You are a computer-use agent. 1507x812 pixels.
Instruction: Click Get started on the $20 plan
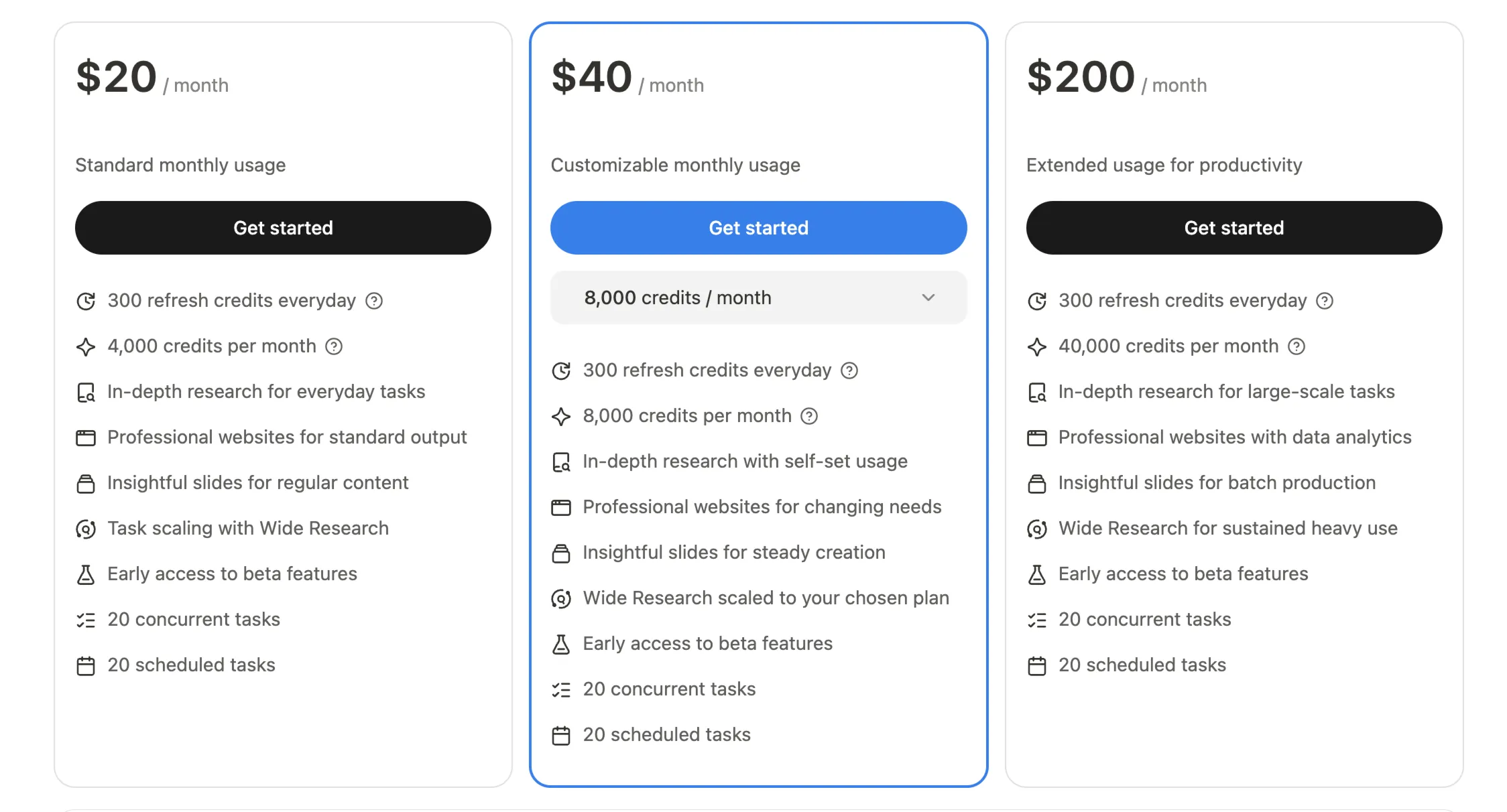[283, 228]
